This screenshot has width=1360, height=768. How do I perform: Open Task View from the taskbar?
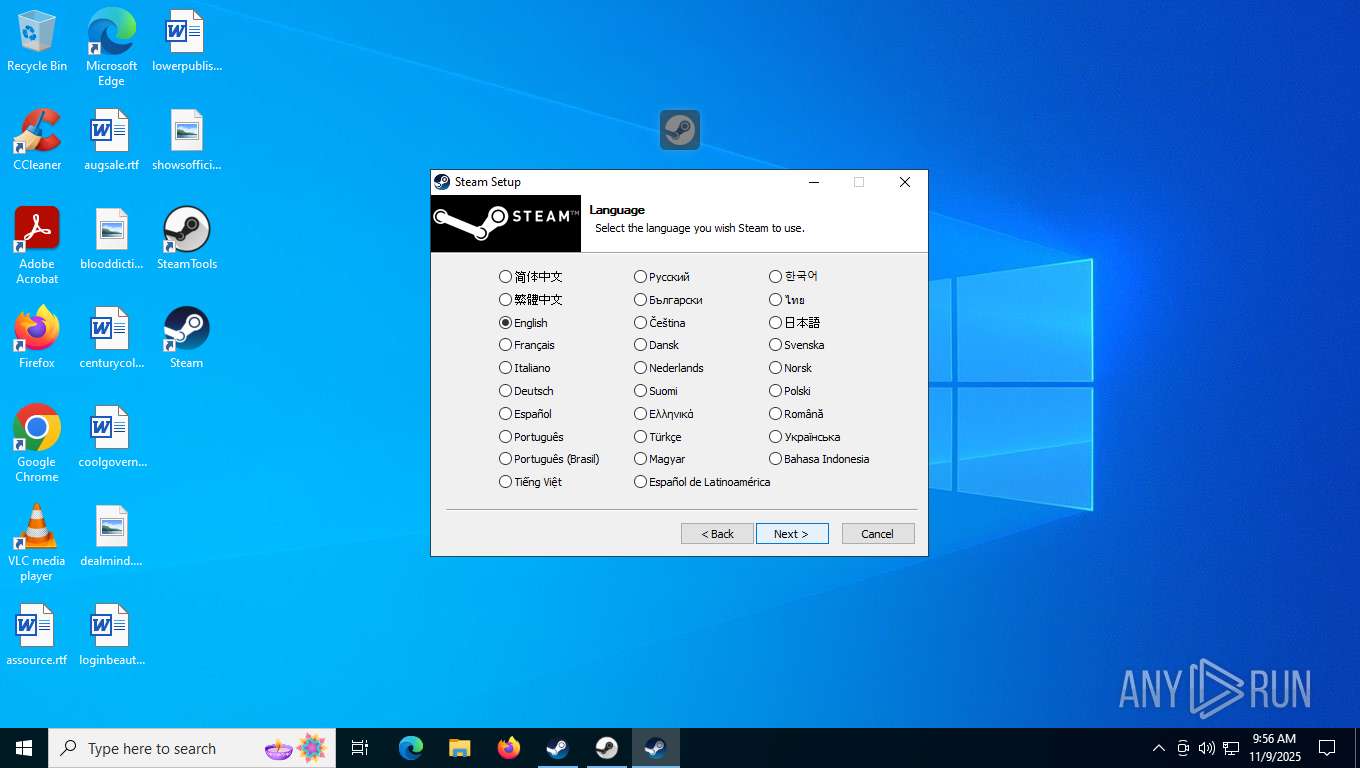click(360, 748)
